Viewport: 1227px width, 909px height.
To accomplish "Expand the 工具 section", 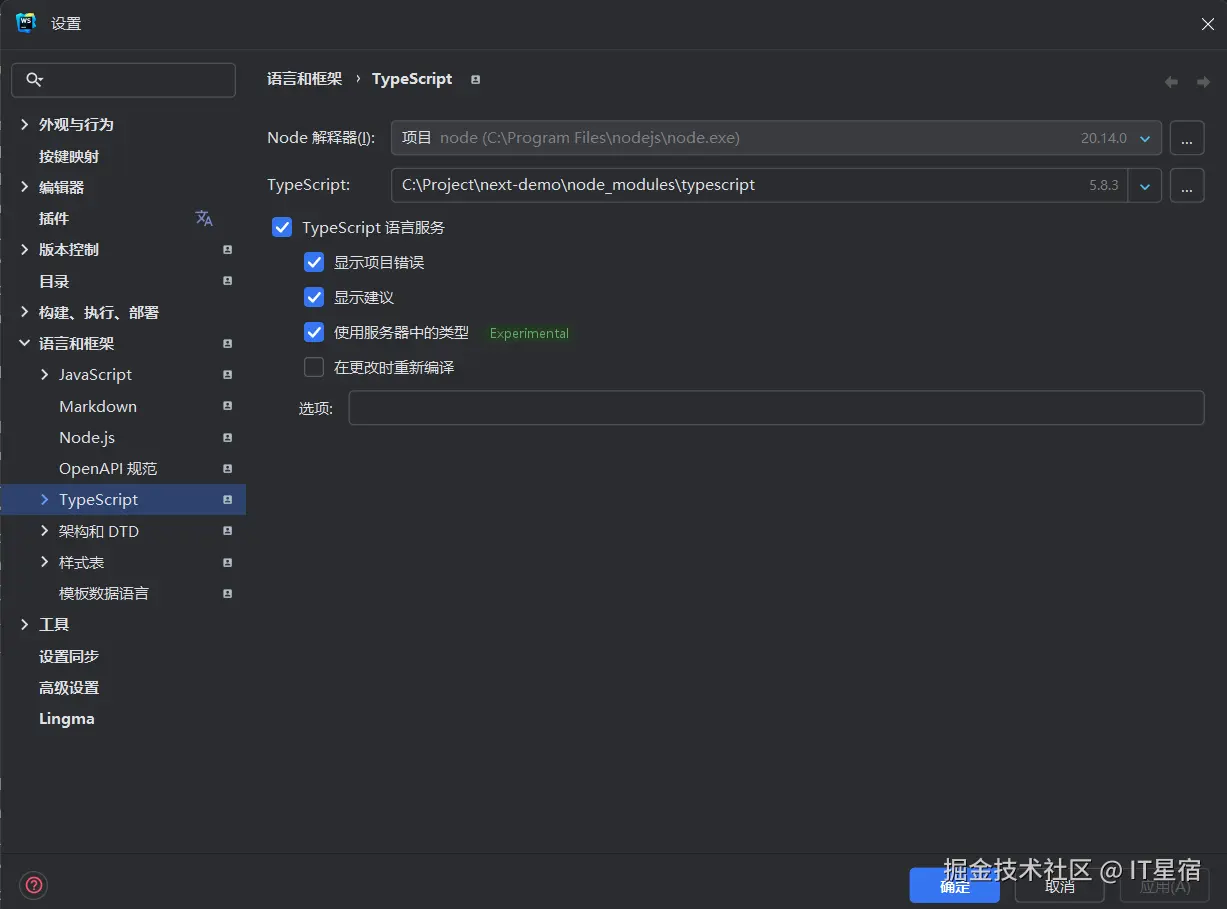I will click(x=25, y=624).
